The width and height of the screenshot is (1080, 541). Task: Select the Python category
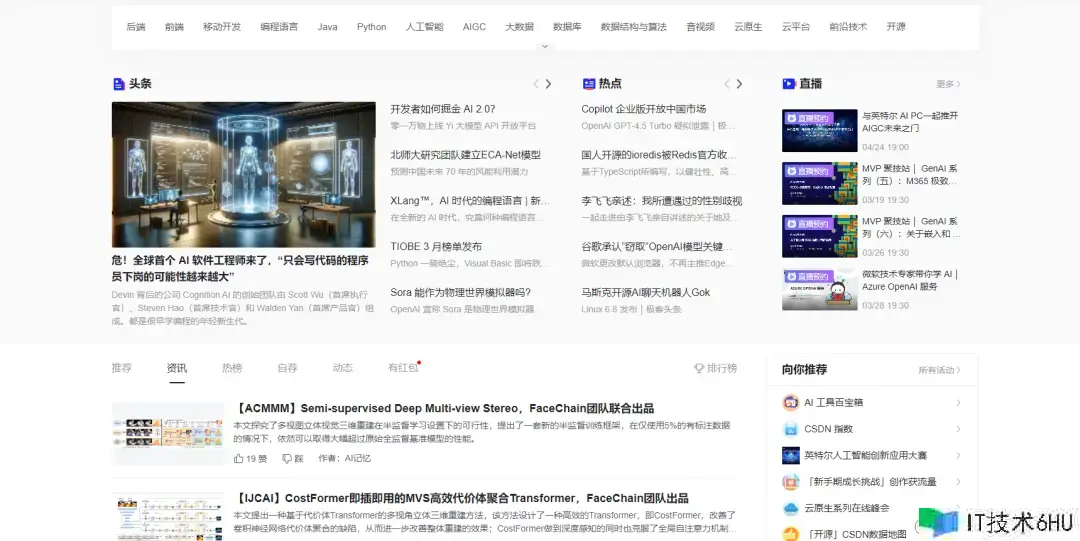coord(371,27)
